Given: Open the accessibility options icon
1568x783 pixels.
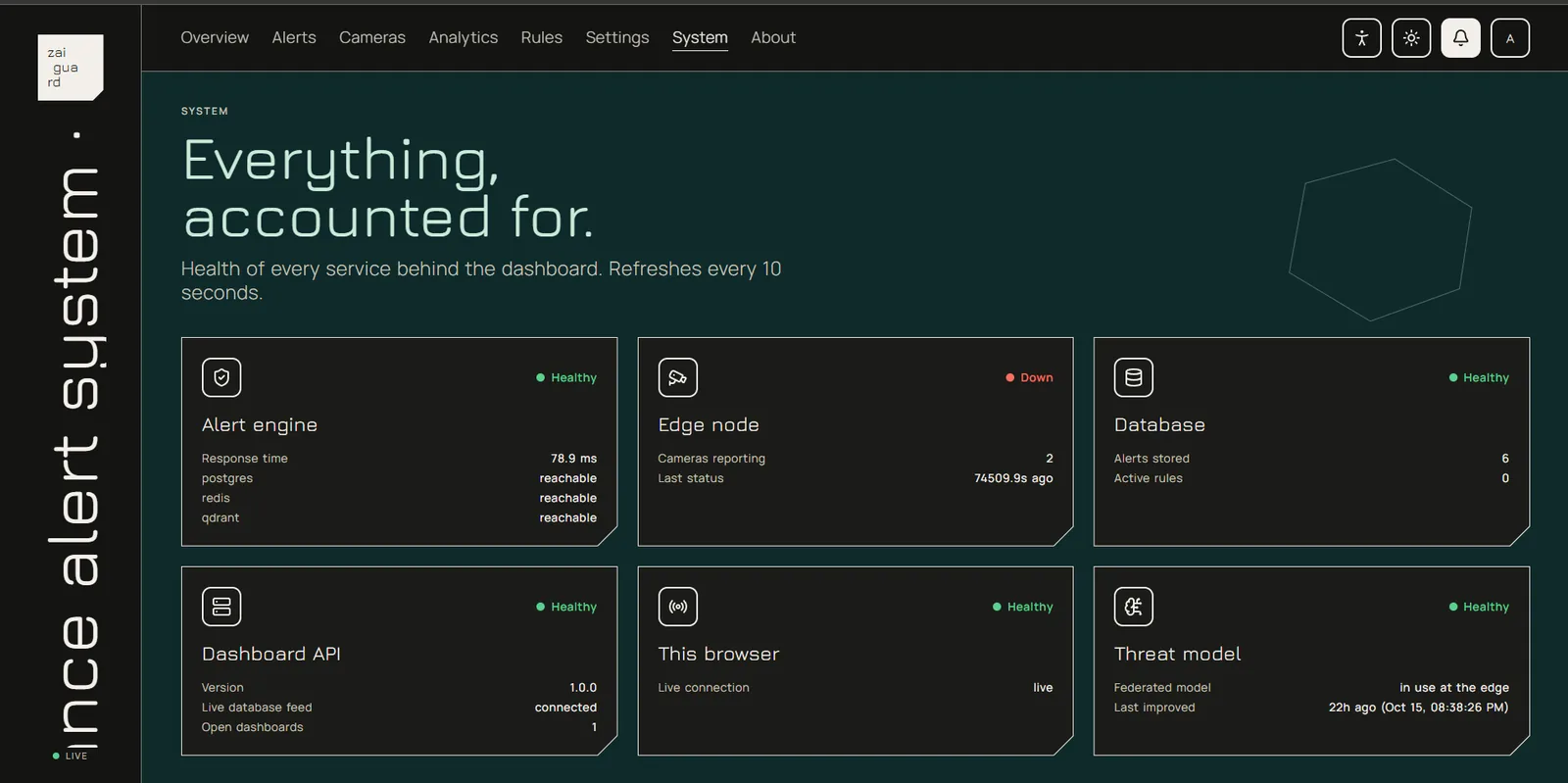Looking at the screenshot, I should [1361, 38].
